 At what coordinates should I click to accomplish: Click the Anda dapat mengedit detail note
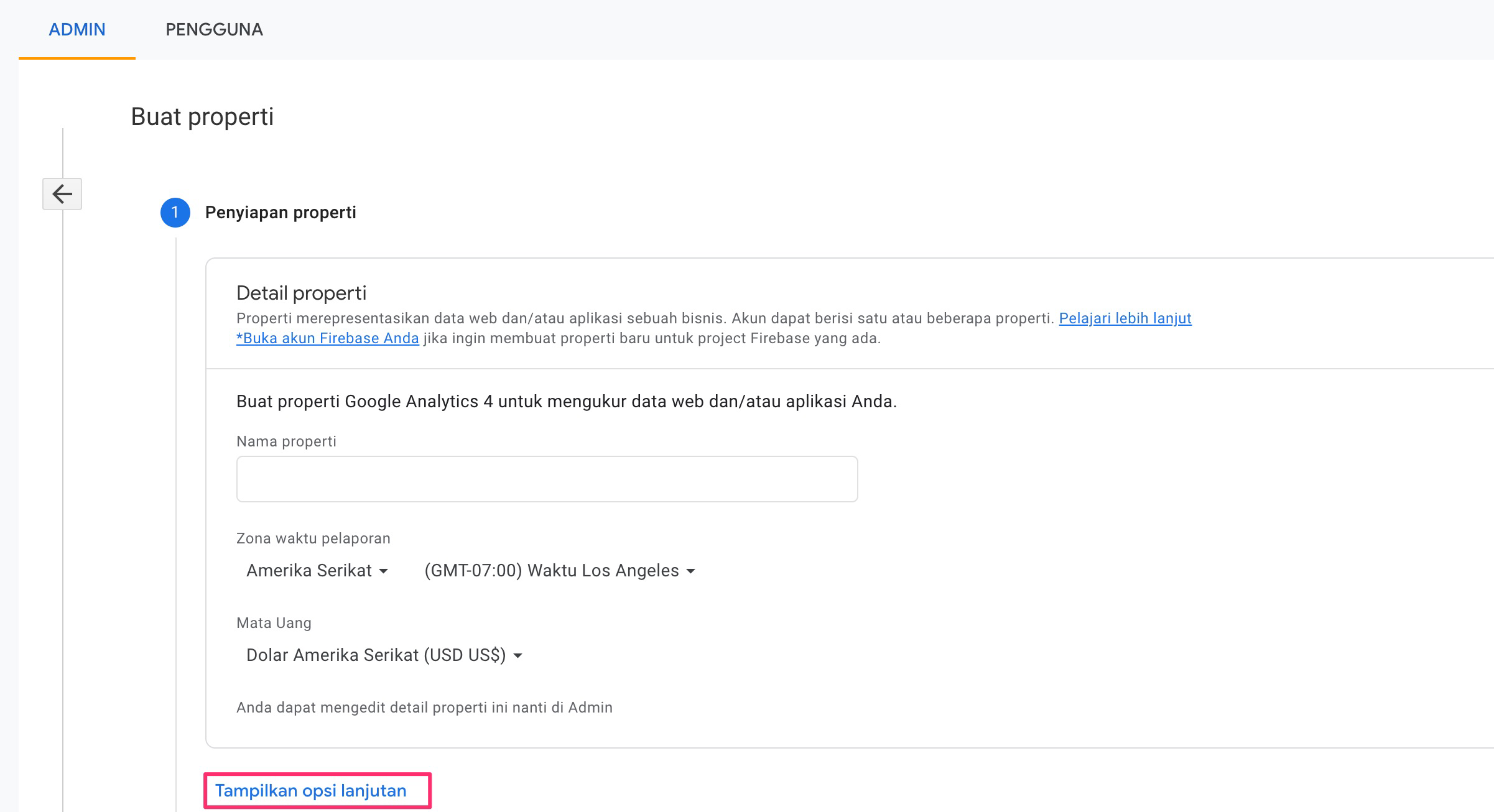424,708
